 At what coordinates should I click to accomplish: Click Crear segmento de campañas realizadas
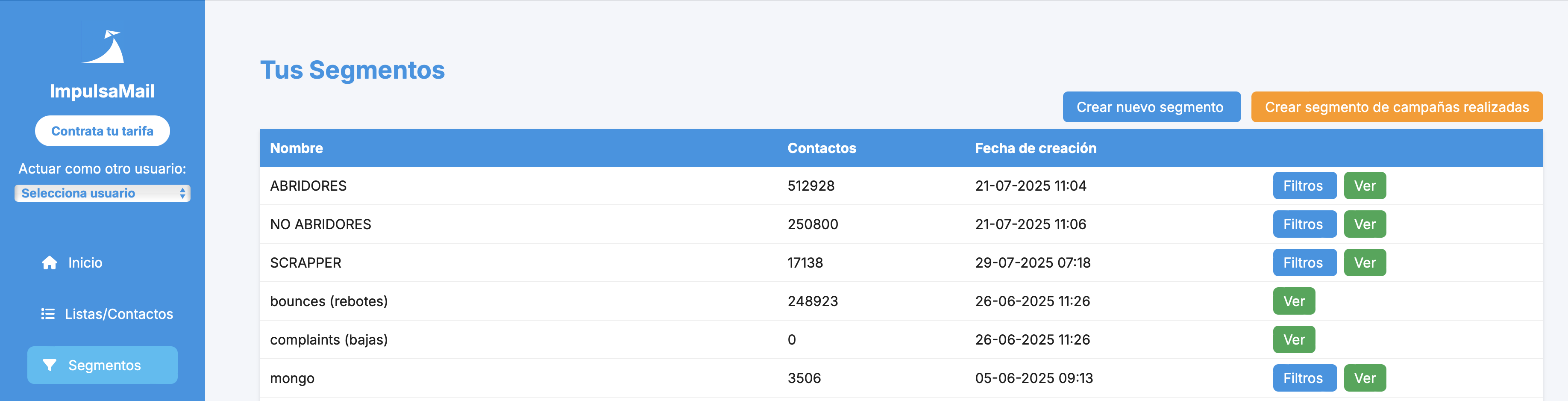click(x=1396, y=107)
